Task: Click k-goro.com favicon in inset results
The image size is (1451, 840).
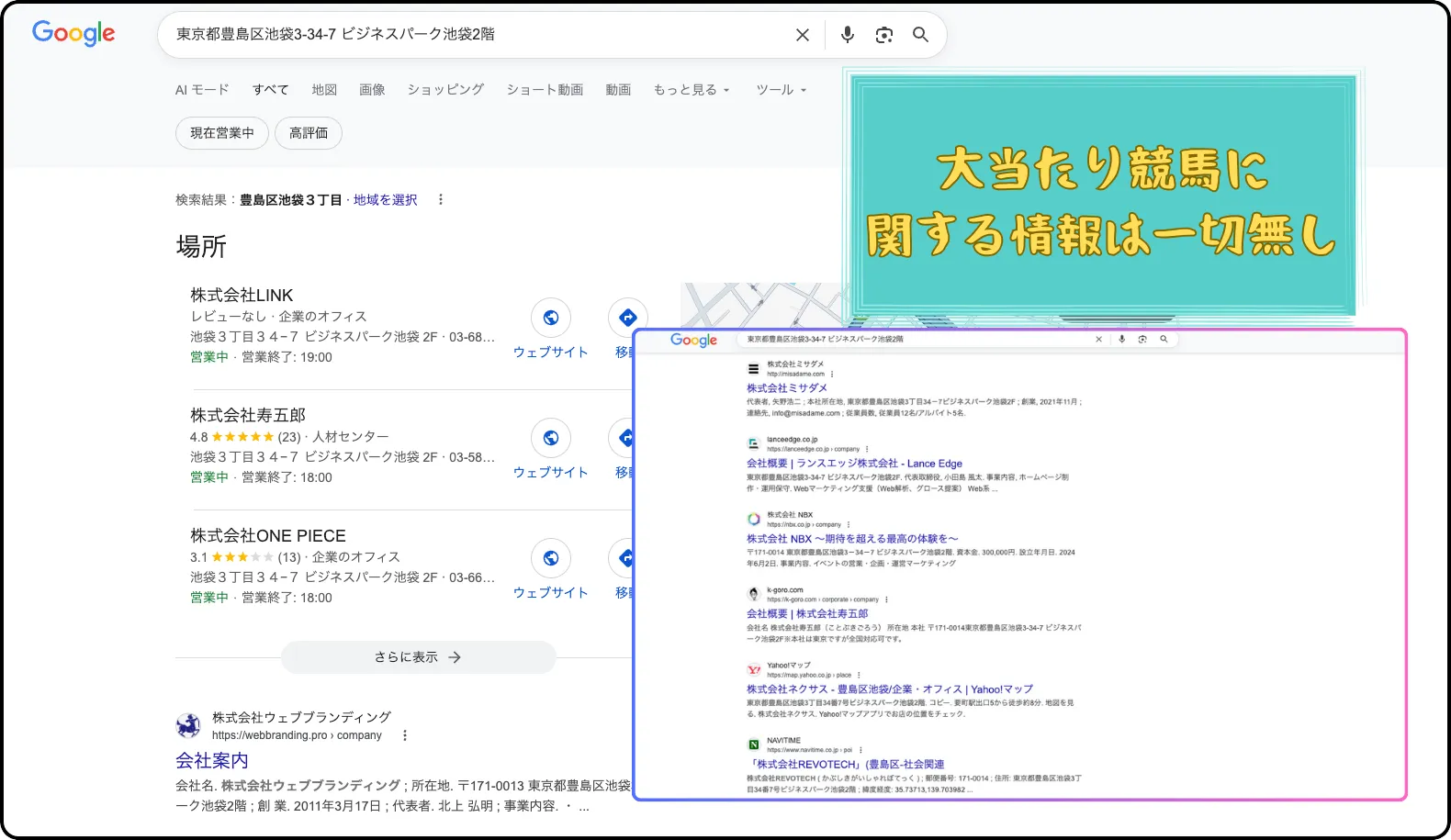Action: 754,595
